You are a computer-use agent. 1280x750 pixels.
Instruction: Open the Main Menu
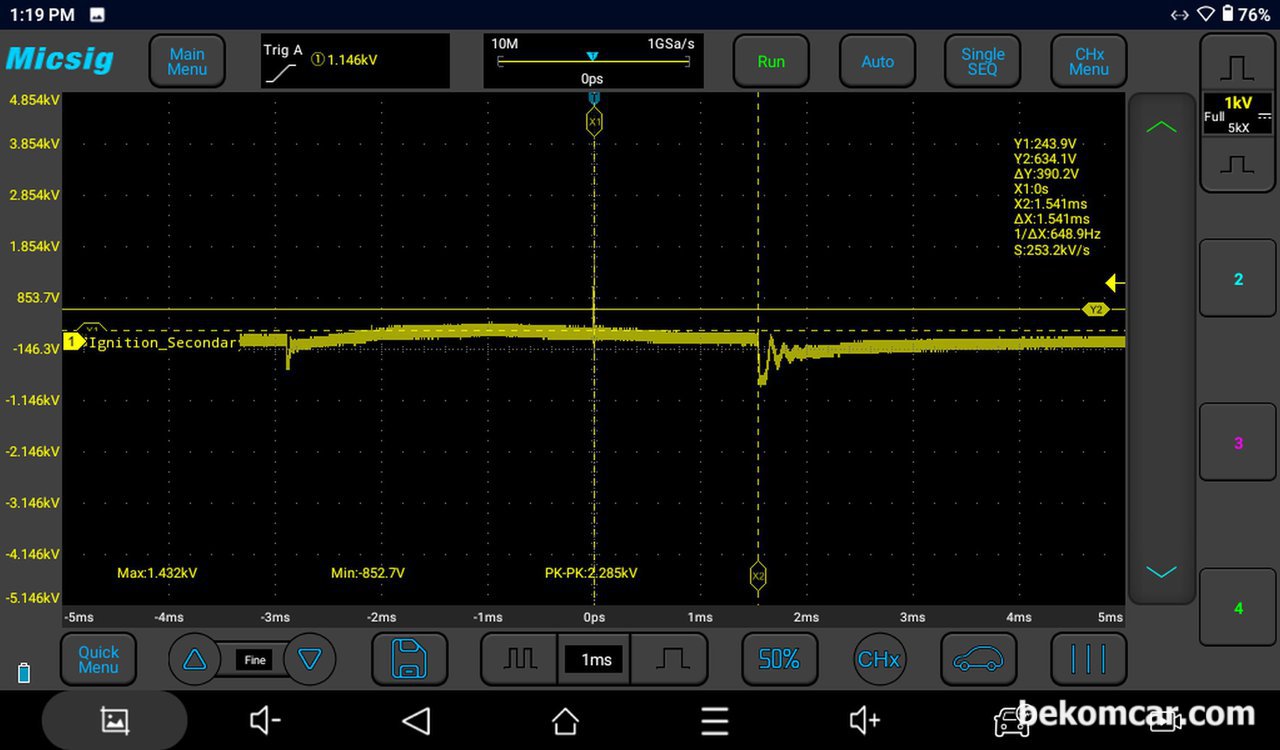[x=187, y=62]
